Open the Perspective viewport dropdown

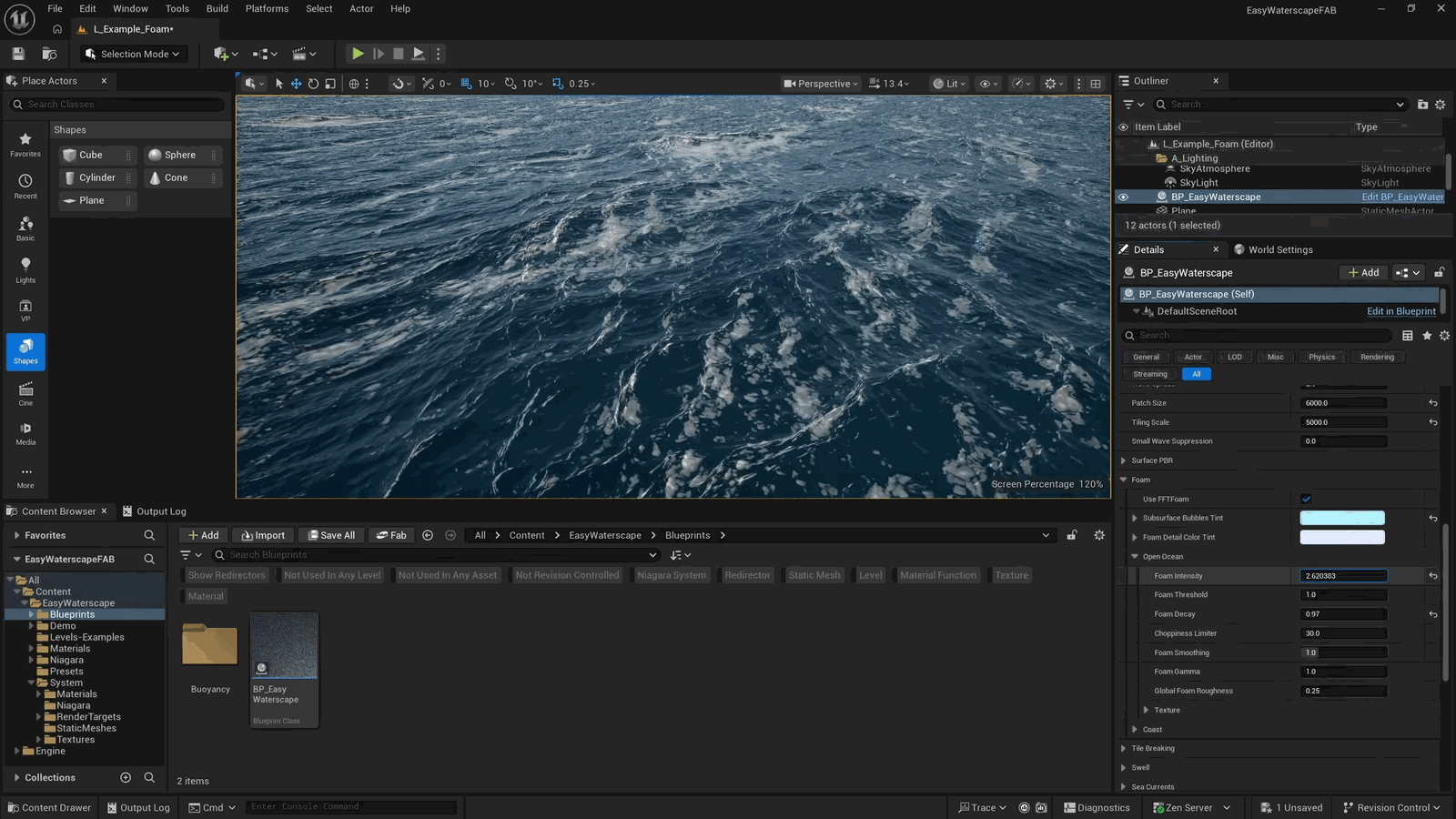click(x=821, y=84)
